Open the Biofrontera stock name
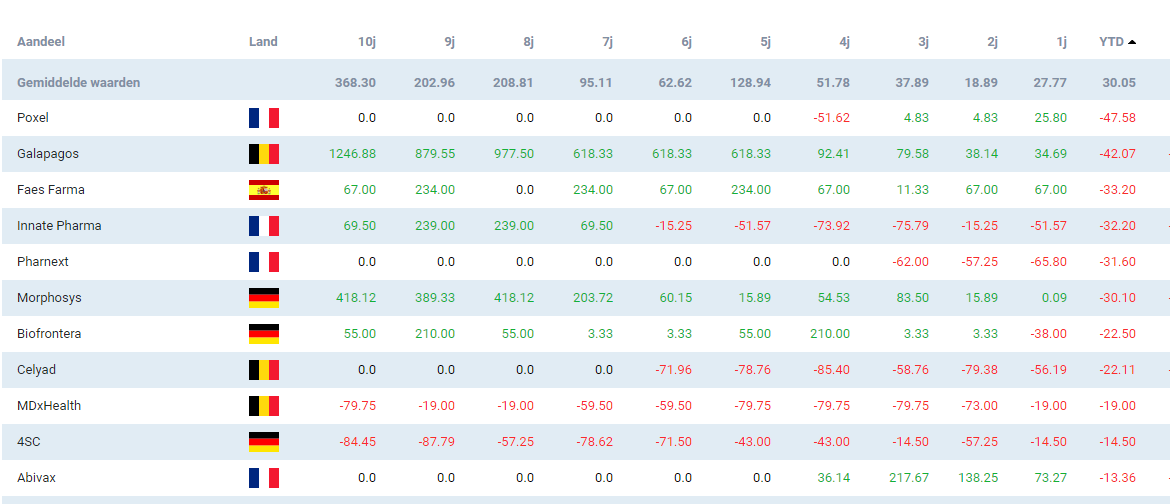Image resolution: width=1170 pixels, height=504 pixels. [x=49, y=334]
